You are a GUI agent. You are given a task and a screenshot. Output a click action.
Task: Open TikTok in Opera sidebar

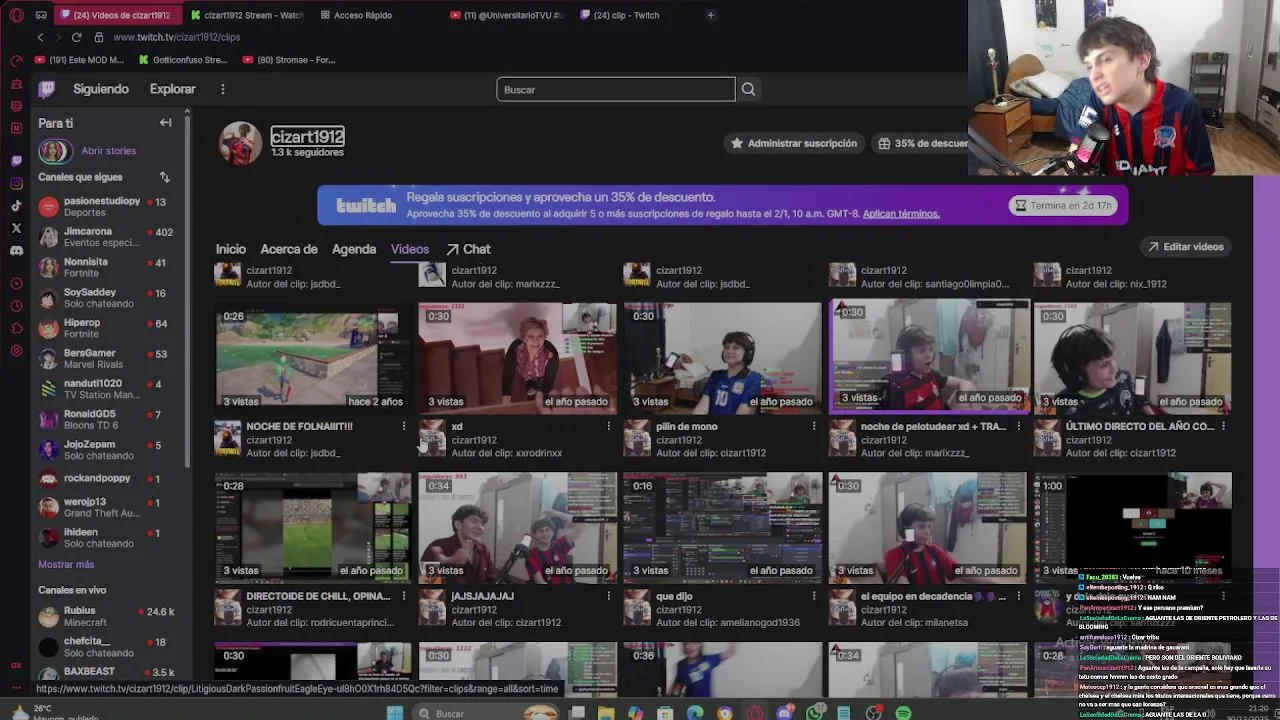(x=16, y=206)
